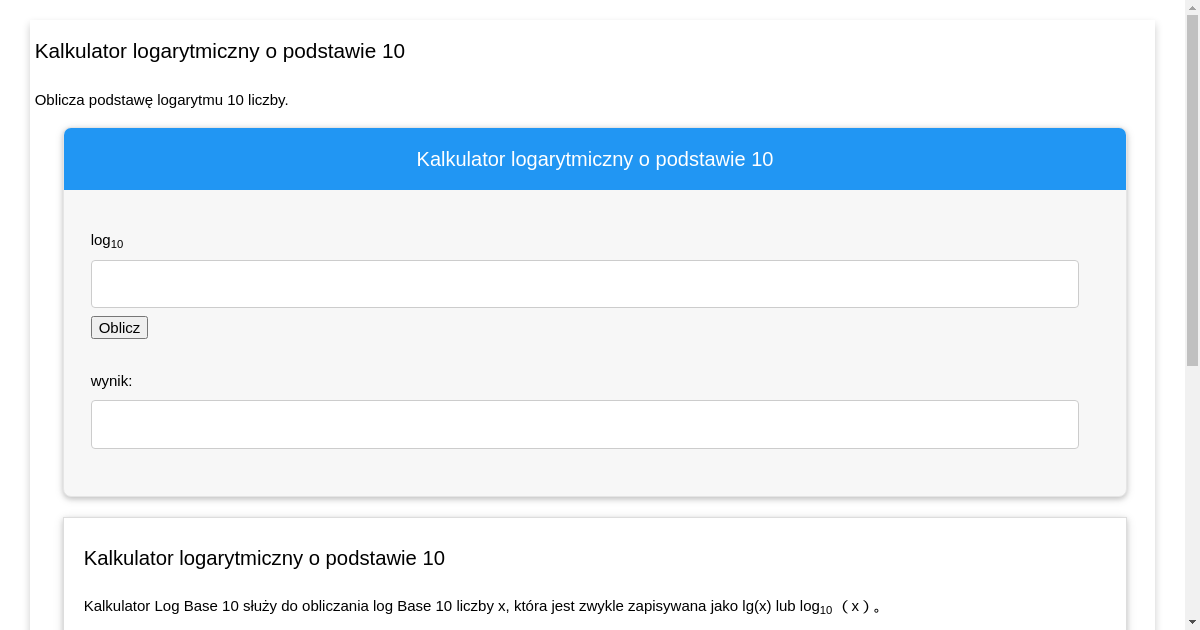
Task: Click the main page title heading
Action: (219, 51)
